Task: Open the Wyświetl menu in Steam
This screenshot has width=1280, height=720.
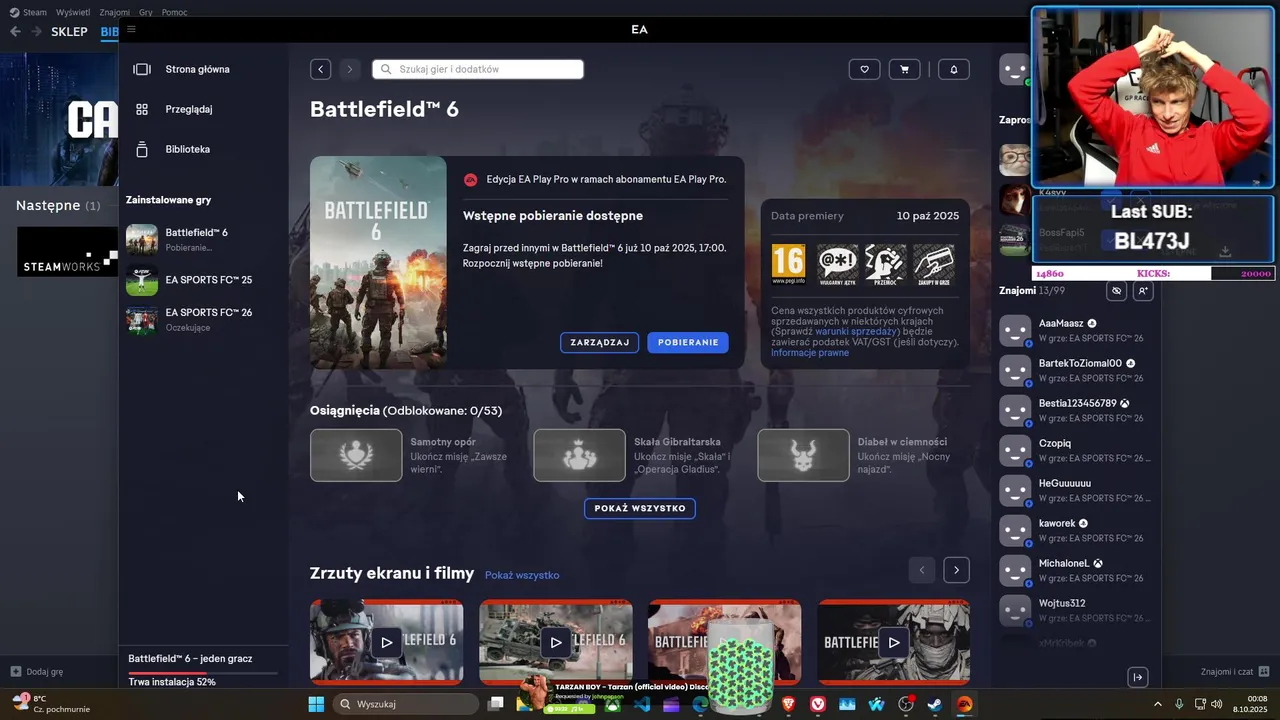Action: tap(72, 12)
